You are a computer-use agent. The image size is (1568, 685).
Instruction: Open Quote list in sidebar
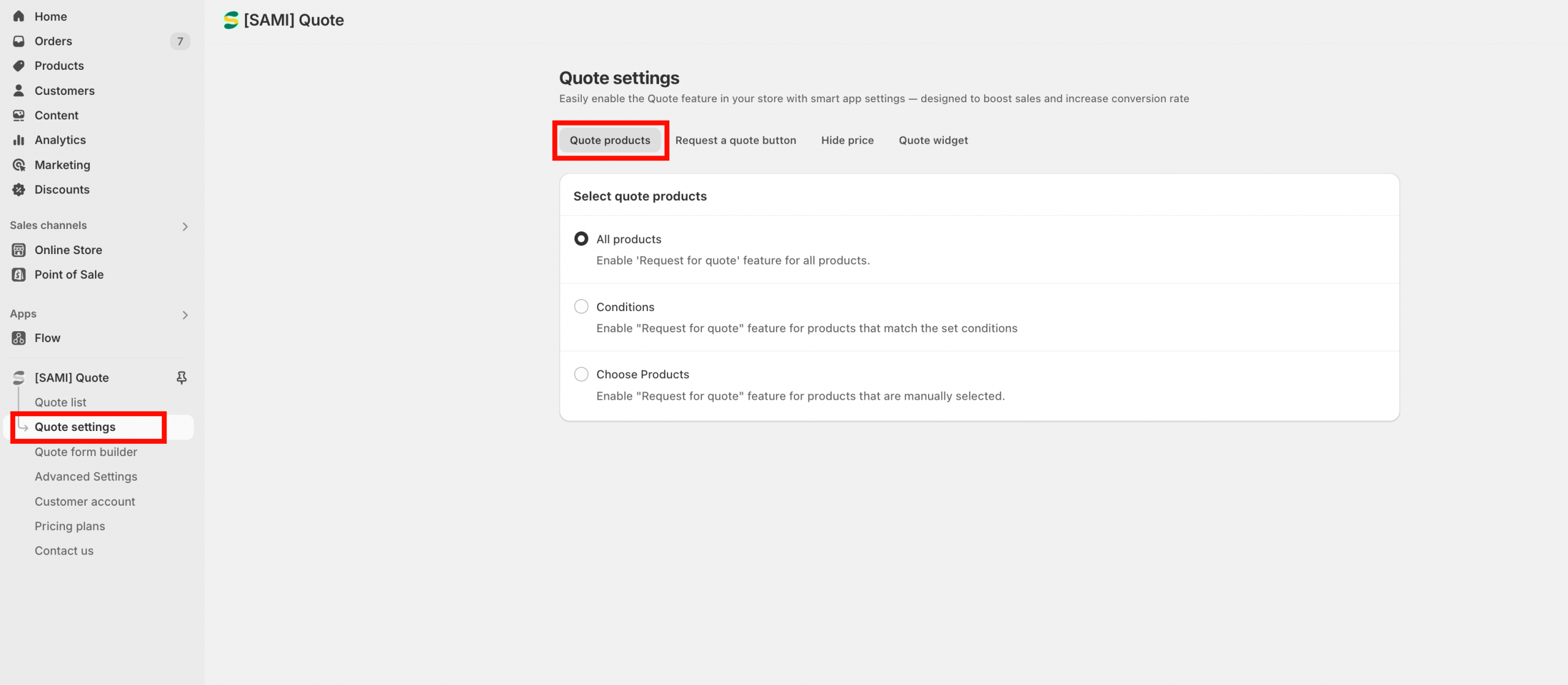(x=61, y=402)
